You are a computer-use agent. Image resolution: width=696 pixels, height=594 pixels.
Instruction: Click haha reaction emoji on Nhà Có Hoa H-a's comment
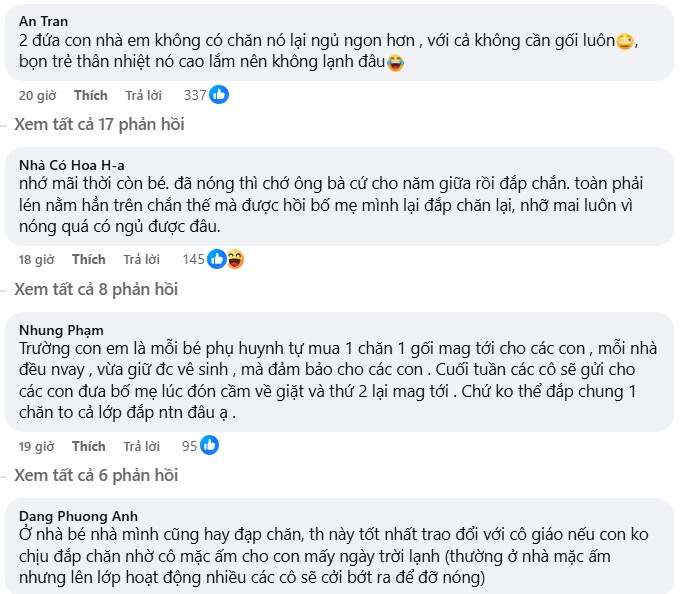click(235, 259)
